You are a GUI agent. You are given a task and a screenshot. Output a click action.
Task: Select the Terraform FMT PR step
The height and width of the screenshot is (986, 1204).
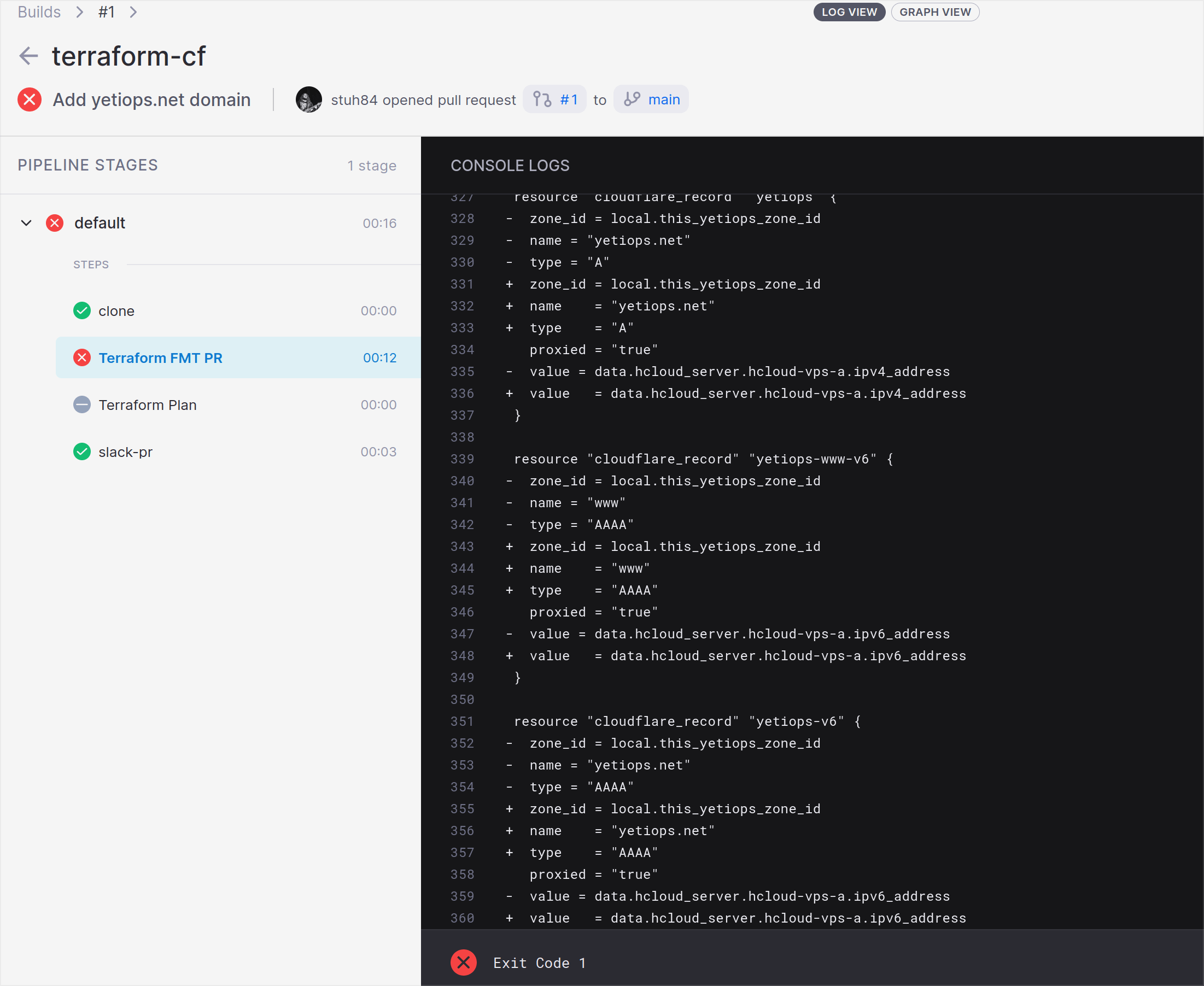(x=161, y=357)
